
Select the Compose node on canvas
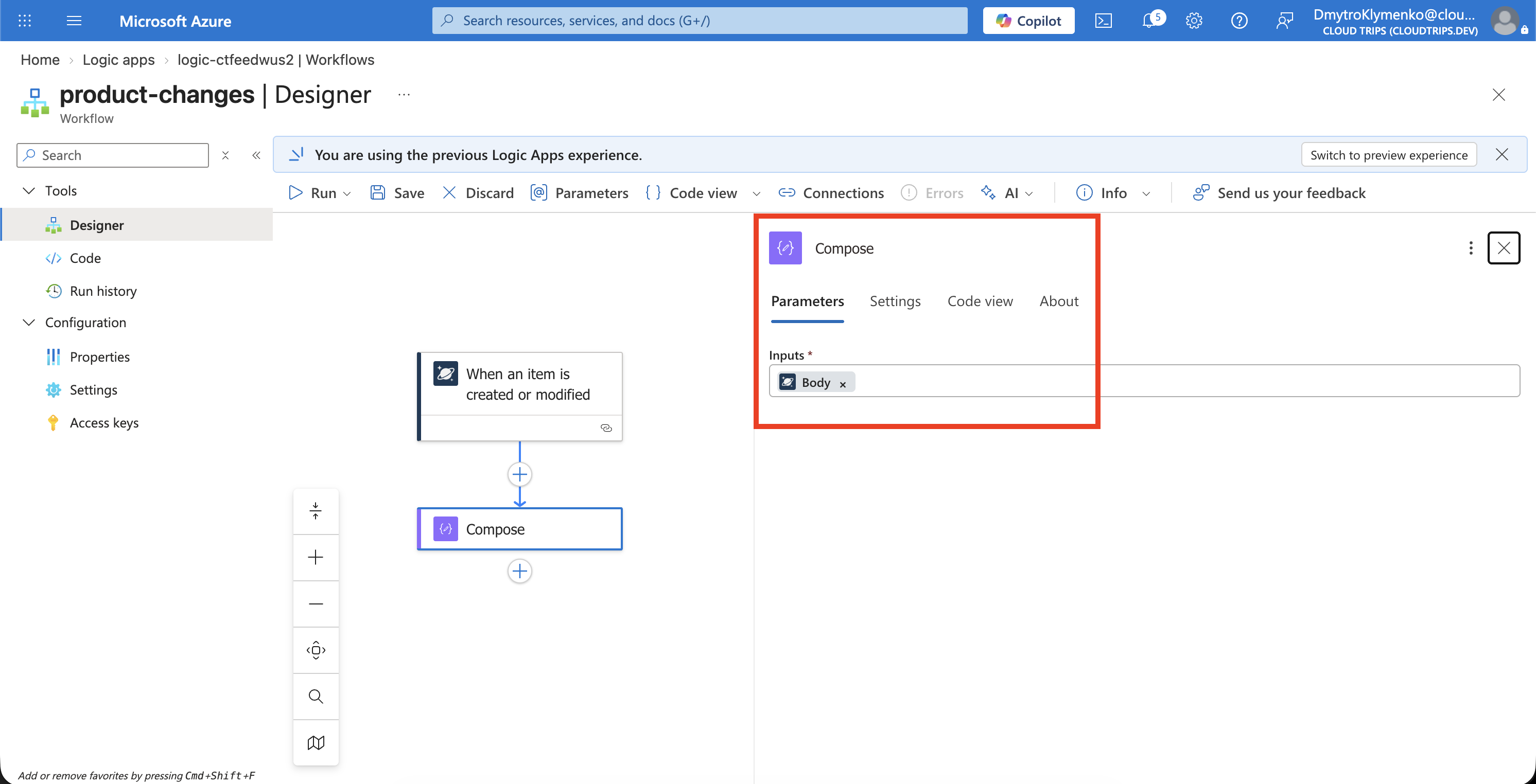point(519,529)
